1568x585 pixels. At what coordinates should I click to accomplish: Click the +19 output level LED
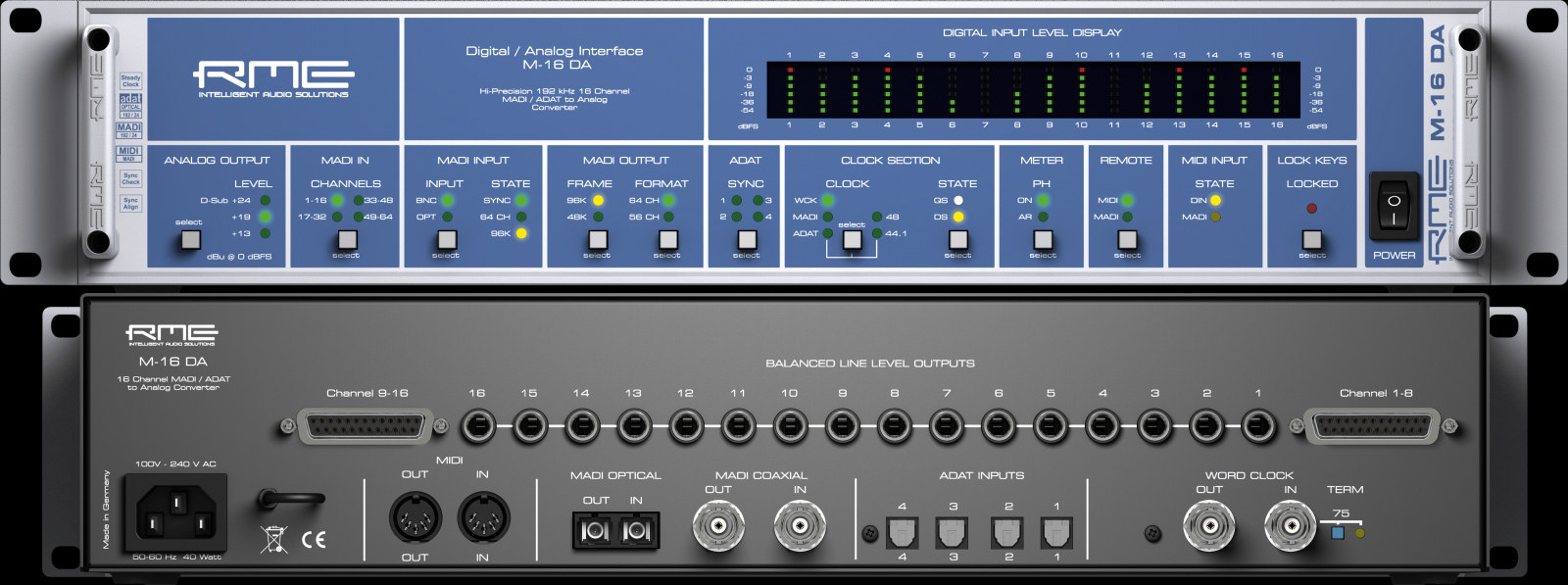tap(265, 217)
